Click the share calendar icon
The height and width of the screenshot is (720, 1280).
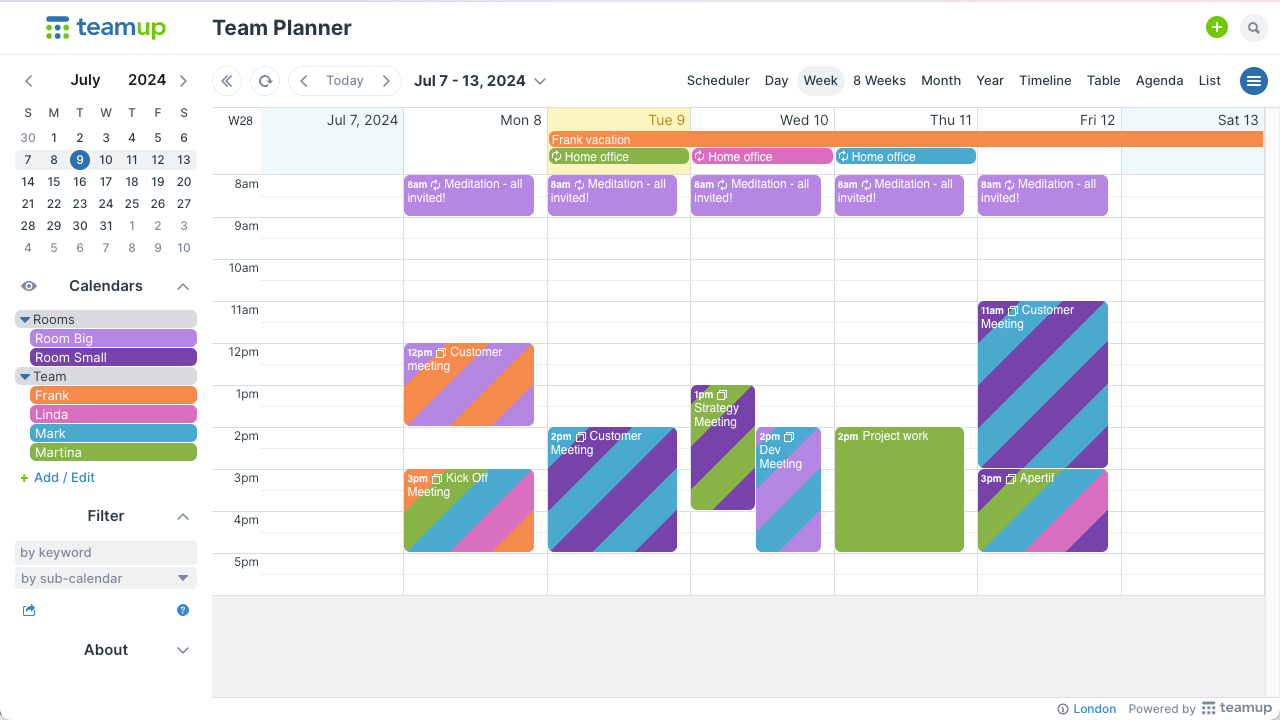[29, 610]
